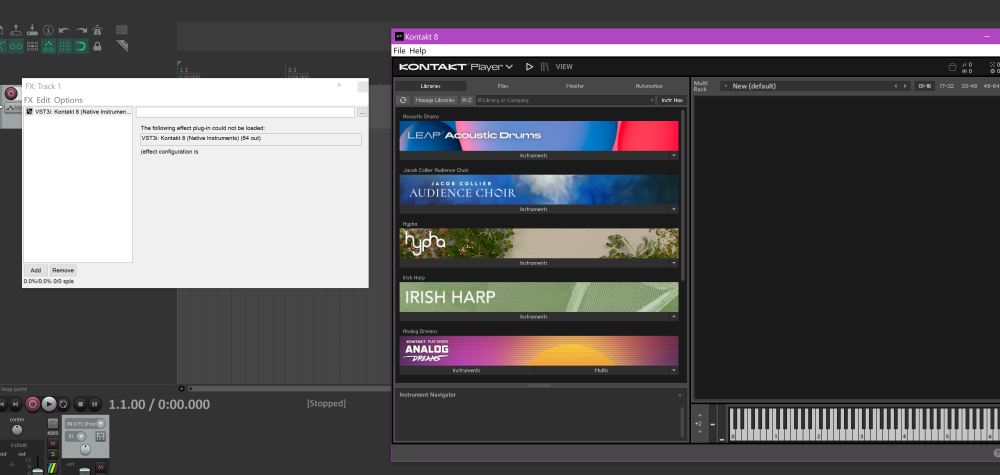Open Jacob Collier Audience Choir banner
1000x475 pixels.
[x=539, y=189]
